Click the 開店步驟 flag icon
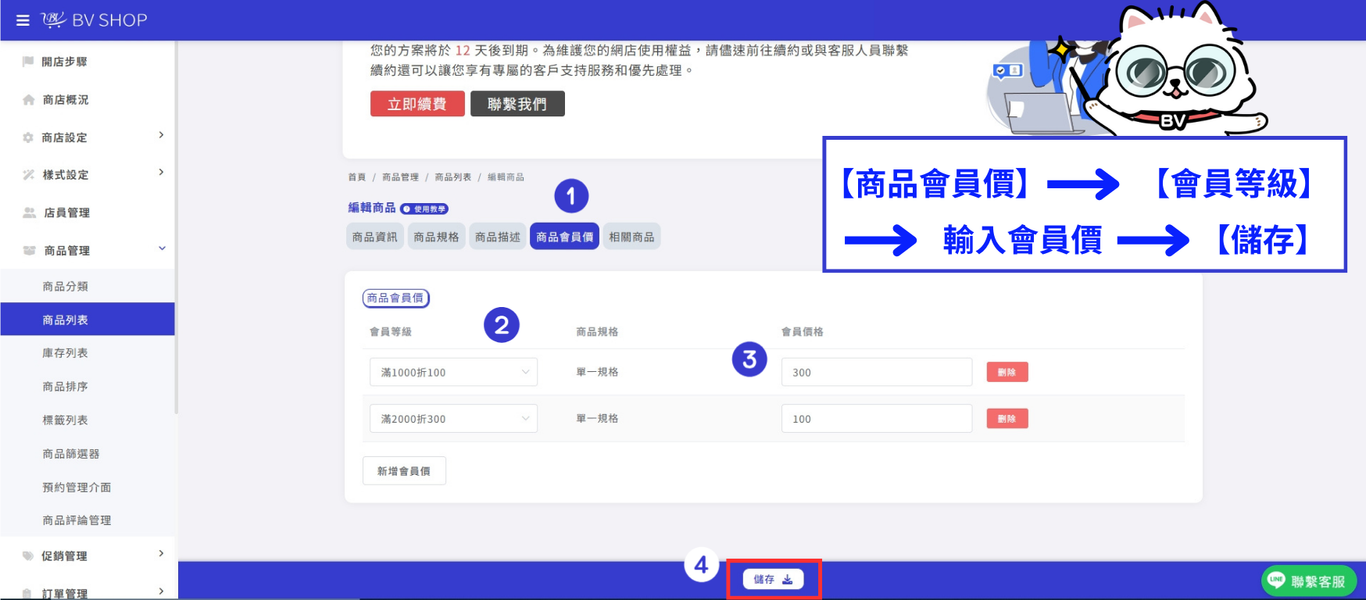 click(x=28, y=62)
